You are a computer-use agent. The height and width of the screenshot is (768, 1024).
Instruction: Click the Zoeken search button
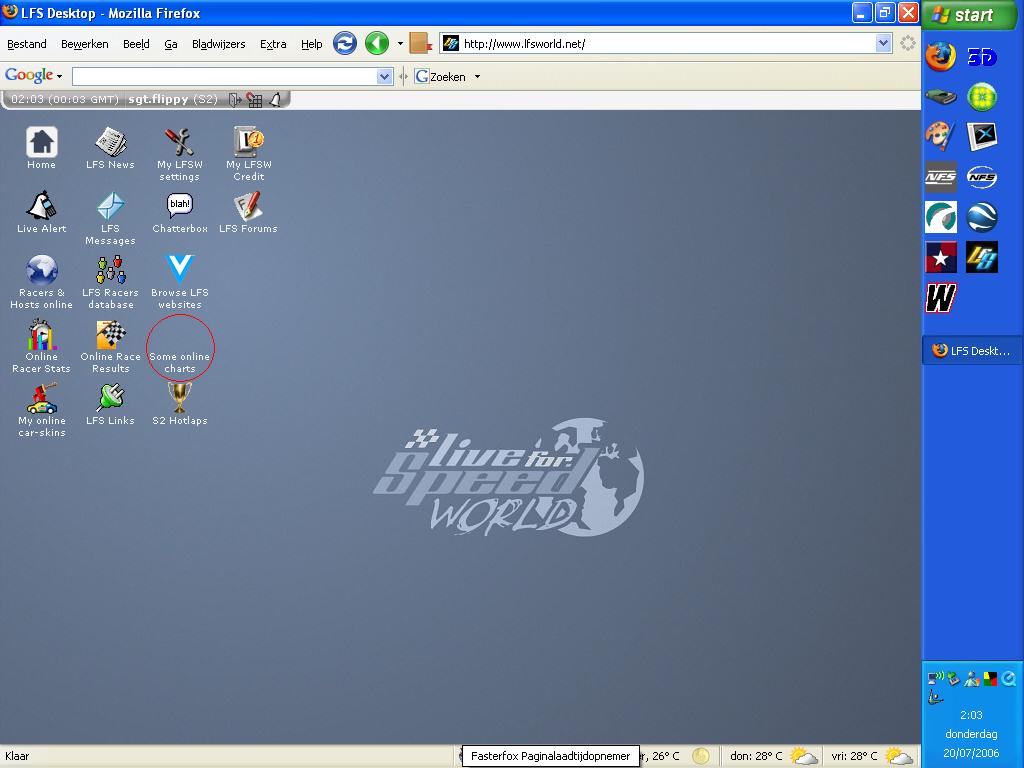pyautogui.click(x=440, y=76)
